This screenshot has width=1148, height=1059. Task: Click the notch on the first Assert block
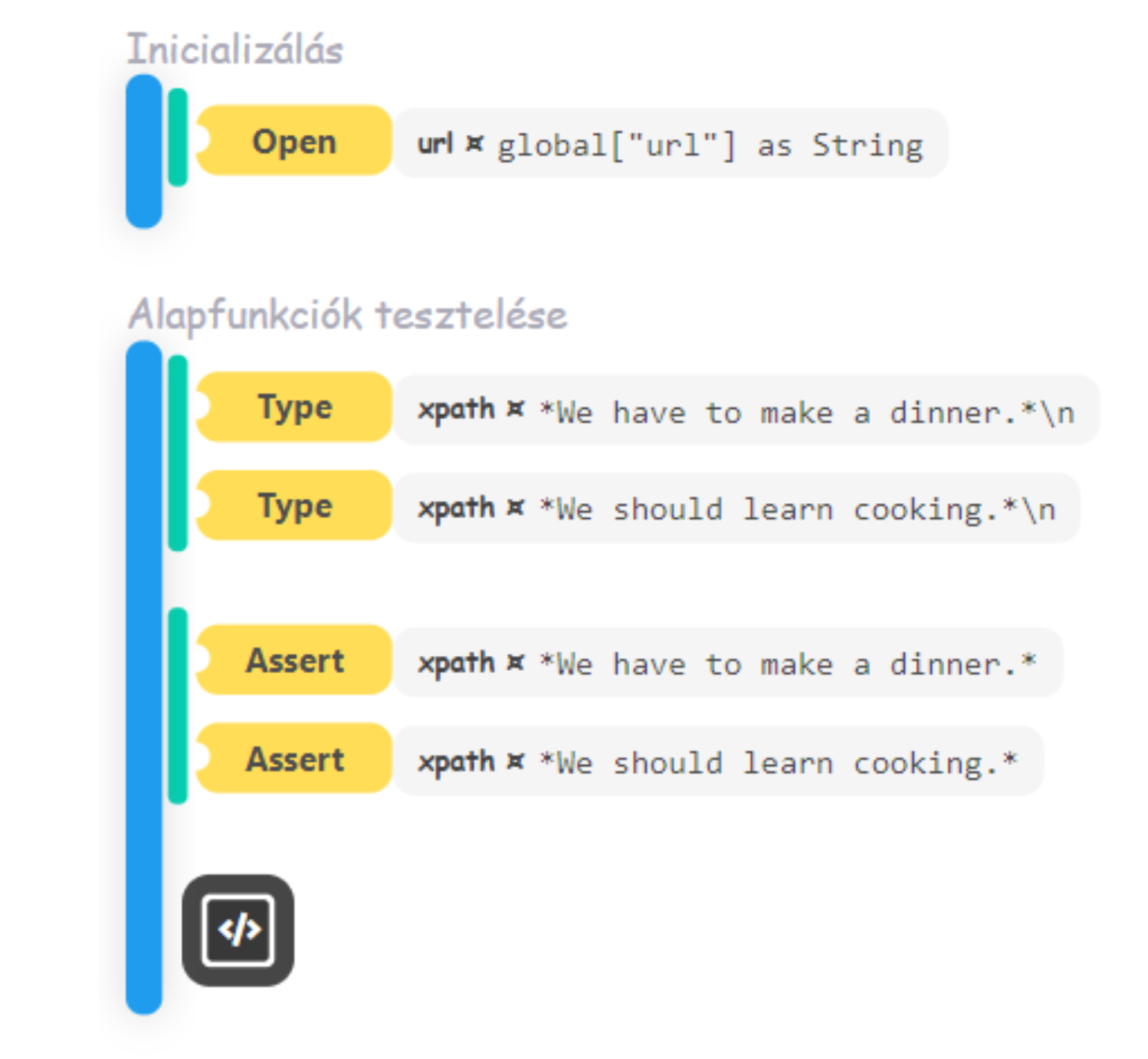pyautogui.click(x=203, y=663)
